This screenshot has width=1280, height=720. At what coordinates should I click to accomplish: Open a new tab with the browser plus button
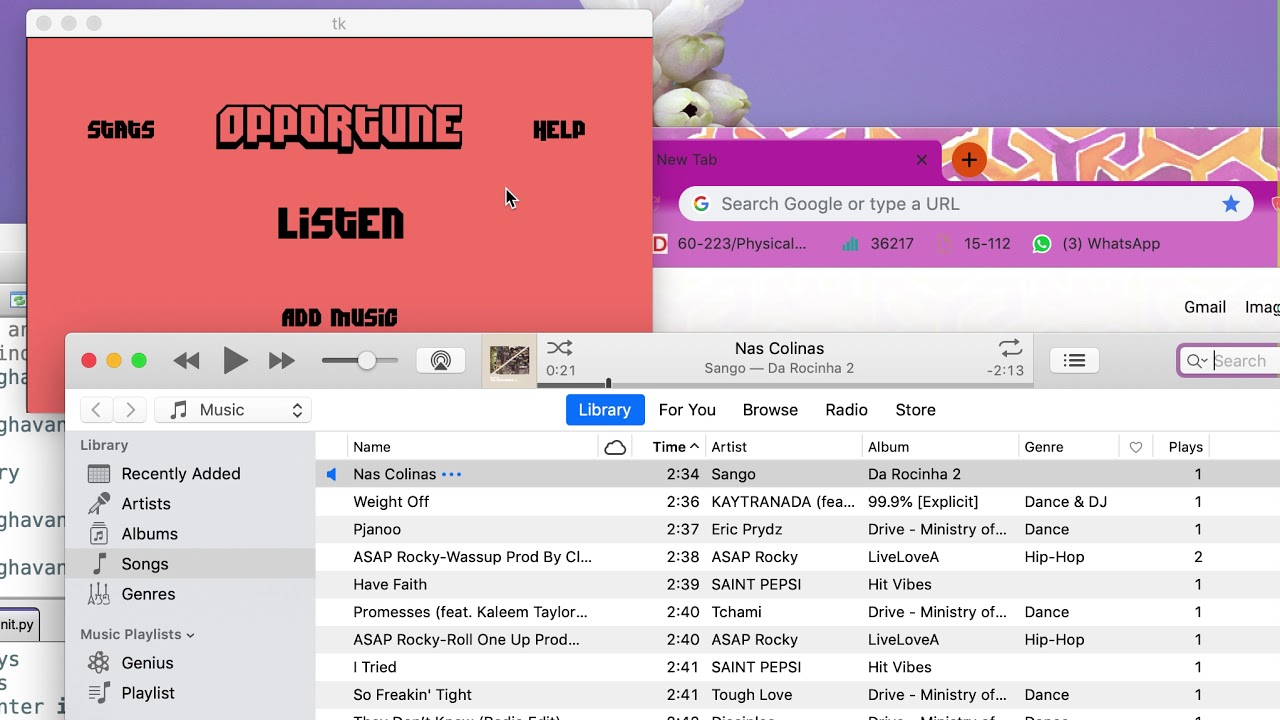click(x=968, y=160)
